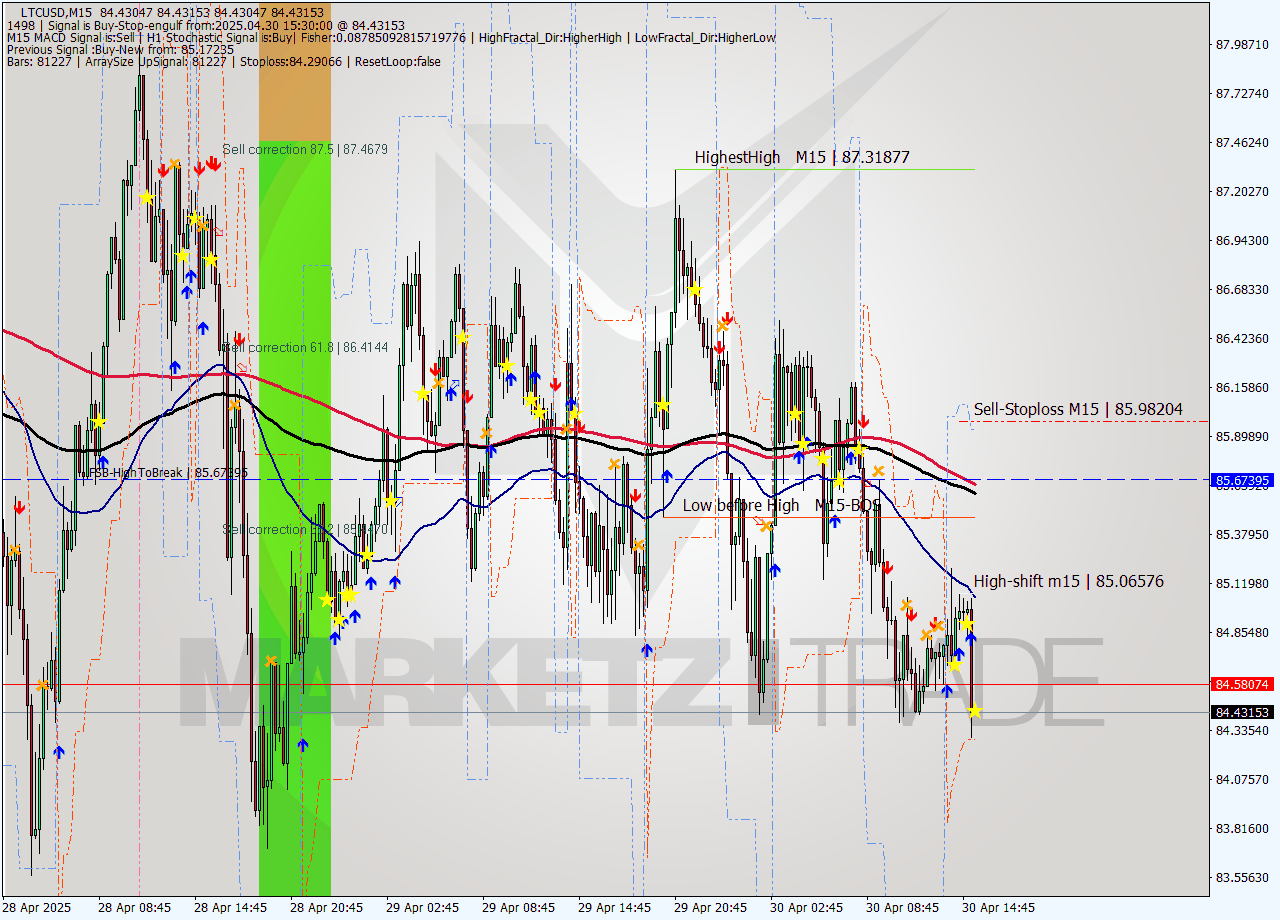Screen dimensions: 1280x920
Task: Click the orange X marker near 30 Apr 08:45
Action: (x=925, y=632)
